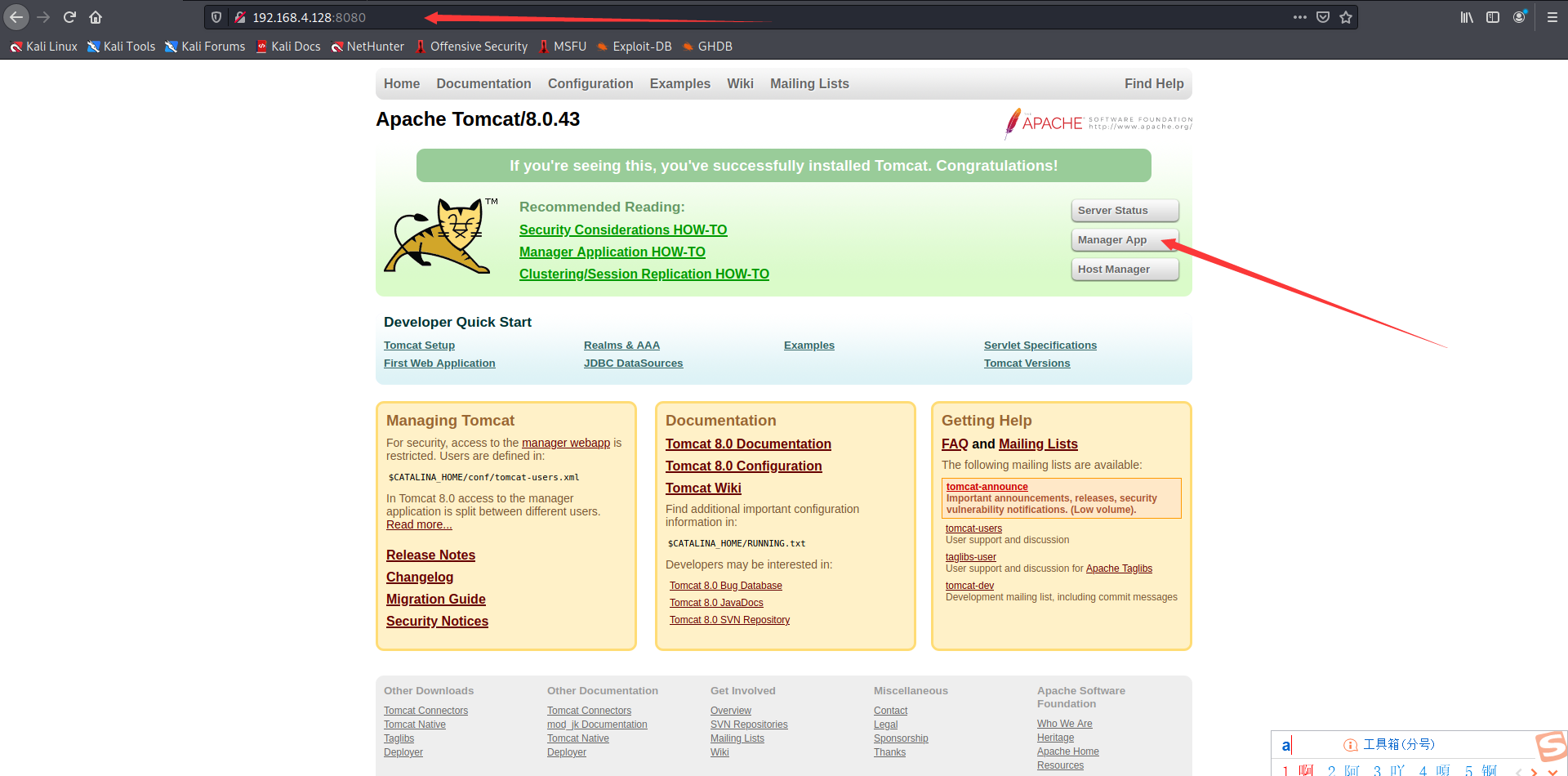Click the Apache Software Foundation logo

[x=1098, y=123]
